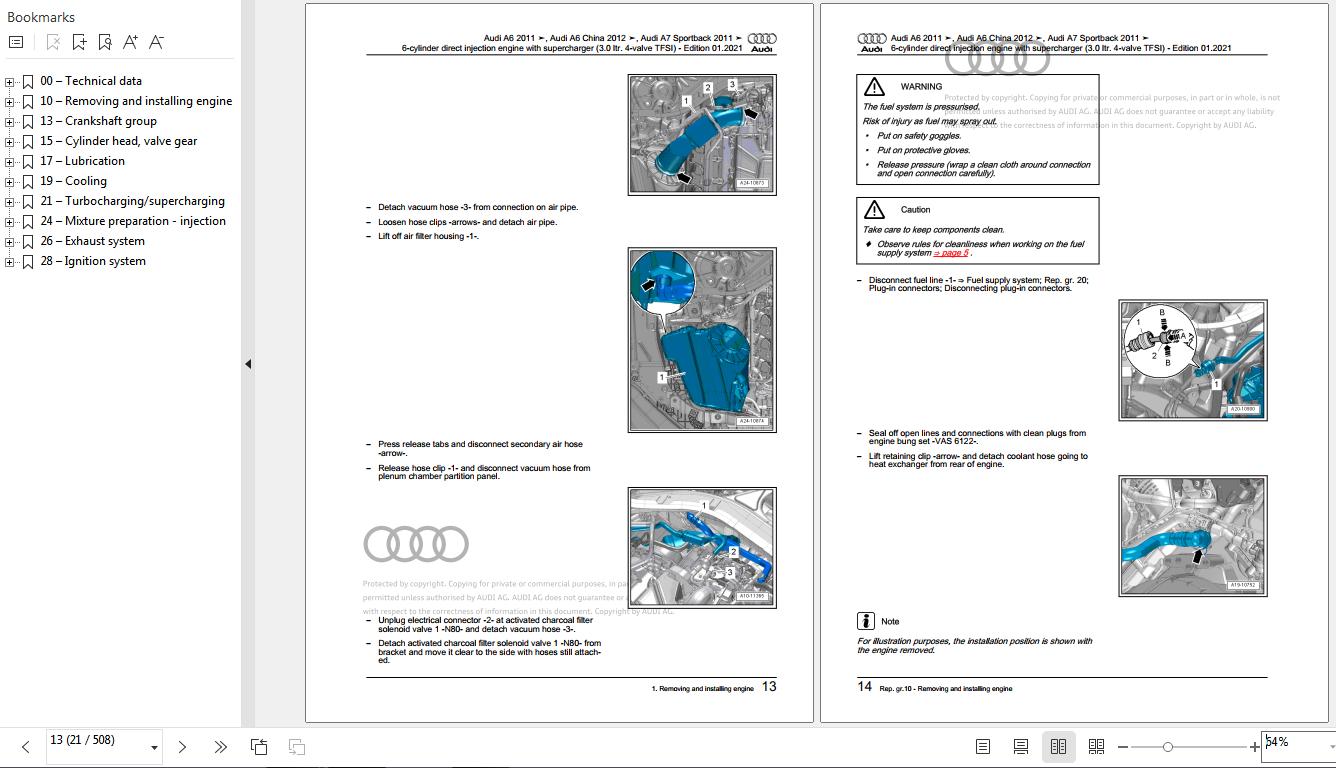Toggle the facing two-page view
Screen dimensions: 1336x768
pos(1058,747)
